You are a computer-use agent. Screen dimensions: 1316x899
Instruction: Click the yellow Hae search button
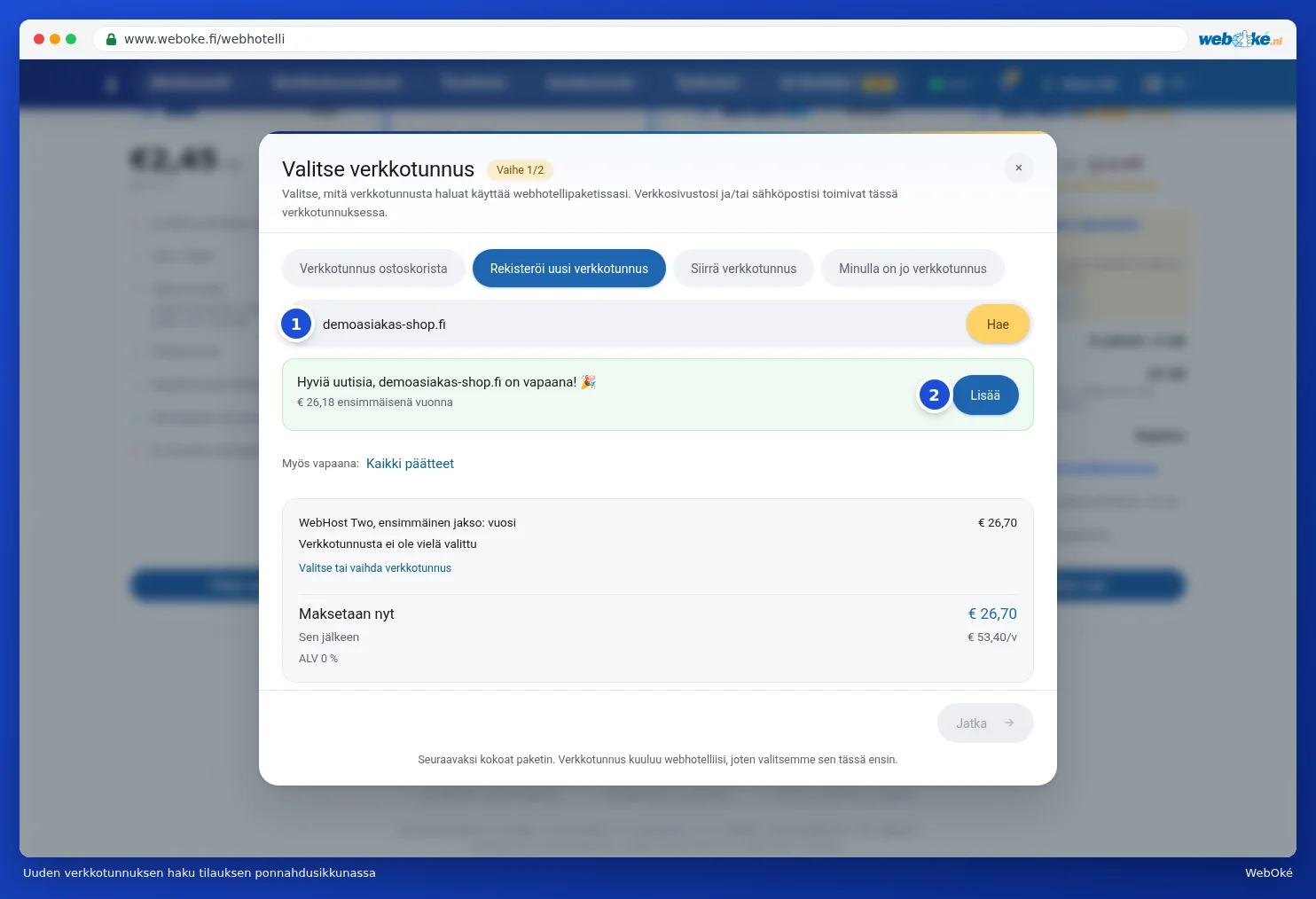[998, 324]
